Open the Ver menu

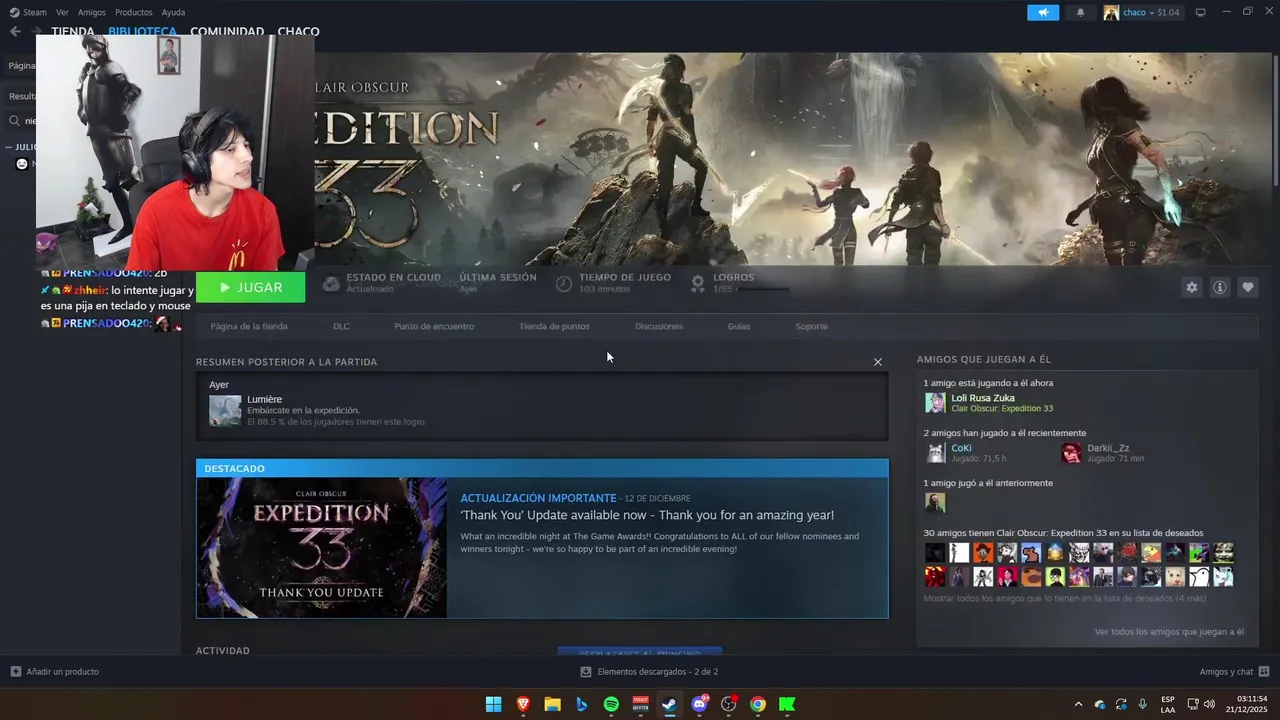(x=62, y=13)
